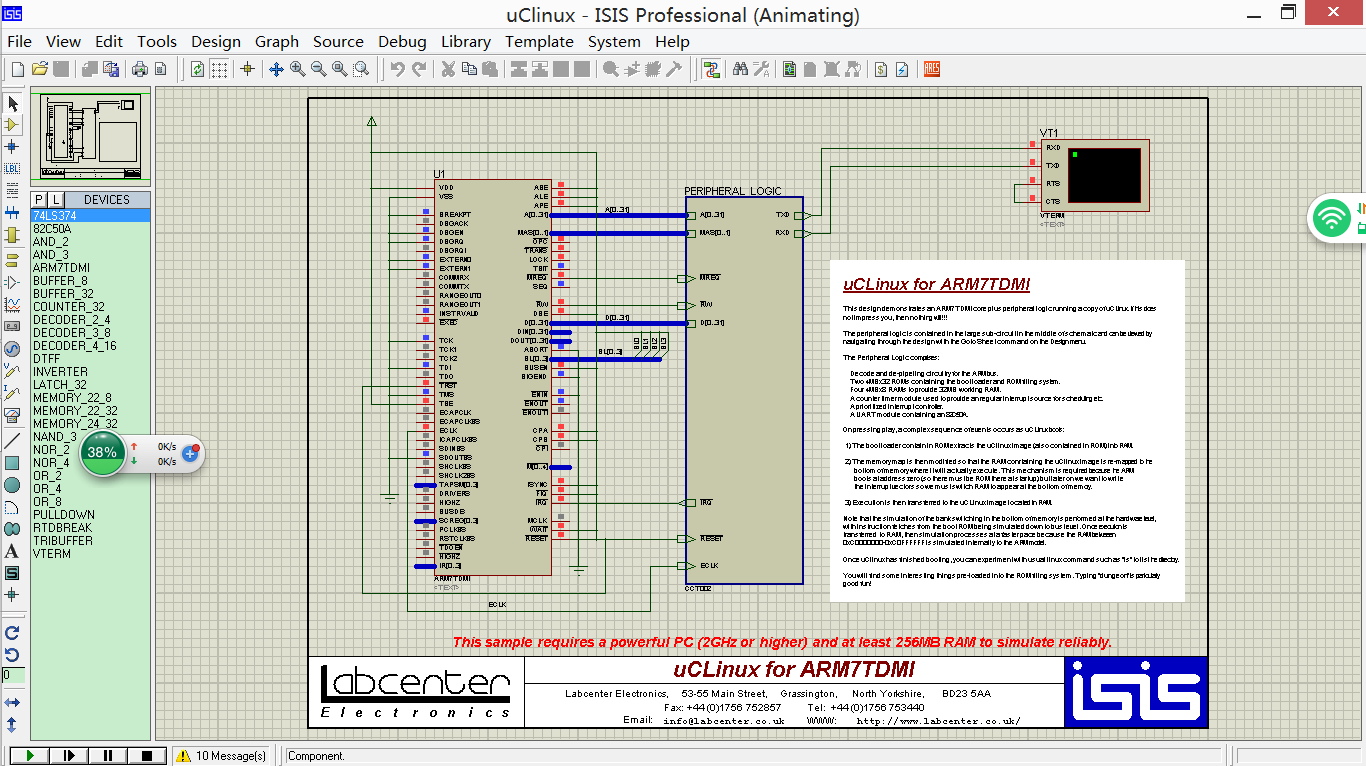Click the Rotate Anti-Clockwise icon
Screen dimensions: 1366x766
click(12, 654)
